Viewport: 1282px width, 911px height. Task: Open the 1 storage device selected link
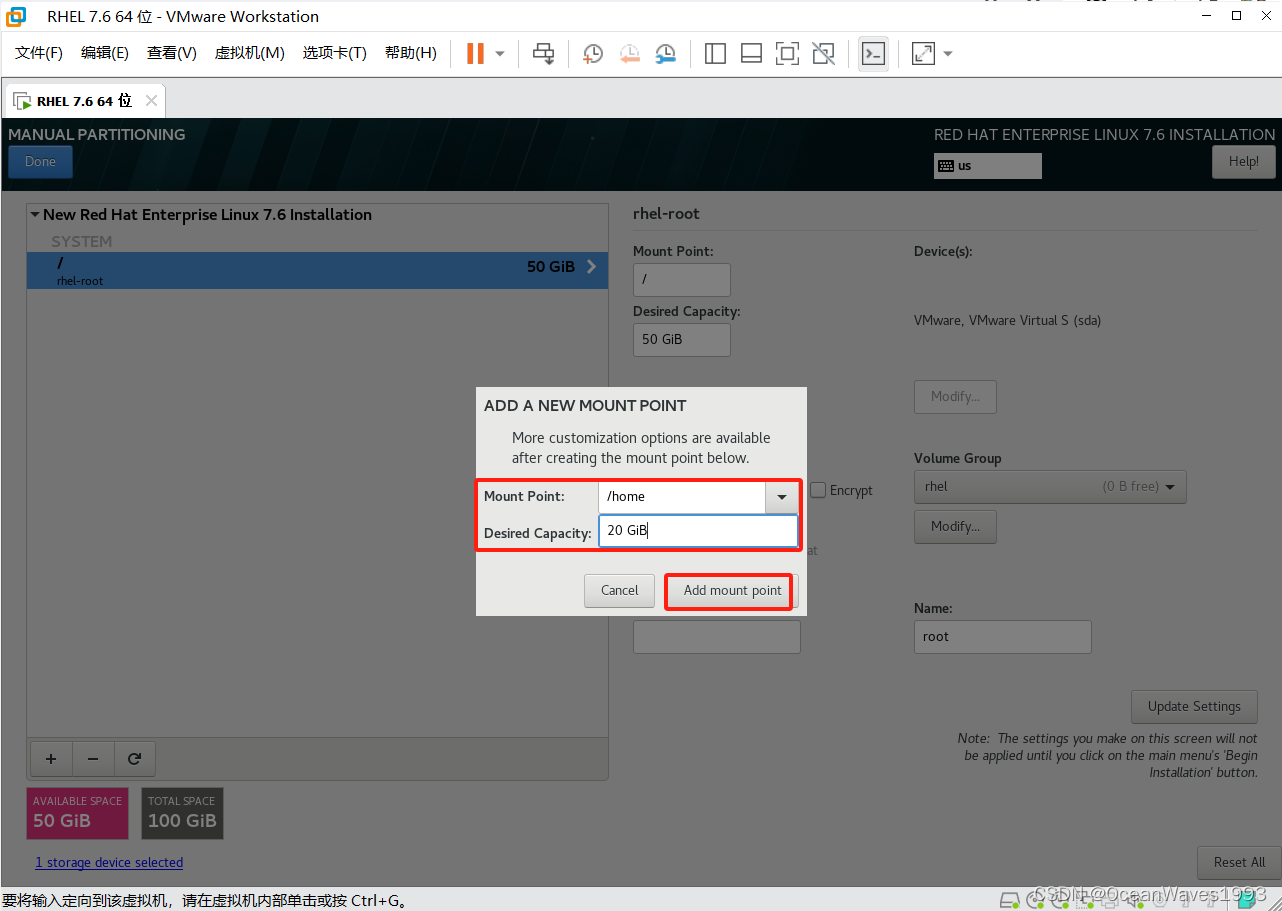tap(109, 862)
